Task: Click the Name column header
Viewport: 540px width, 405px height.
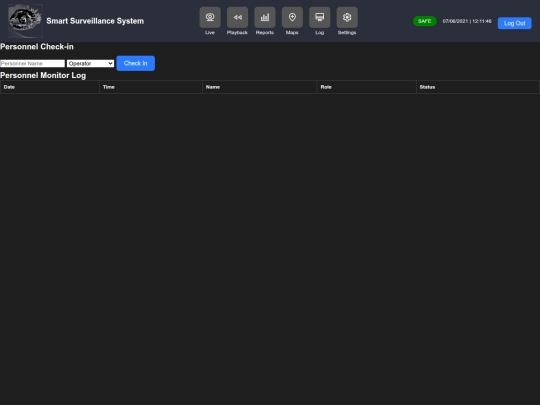Action: (x=260, y=87)
